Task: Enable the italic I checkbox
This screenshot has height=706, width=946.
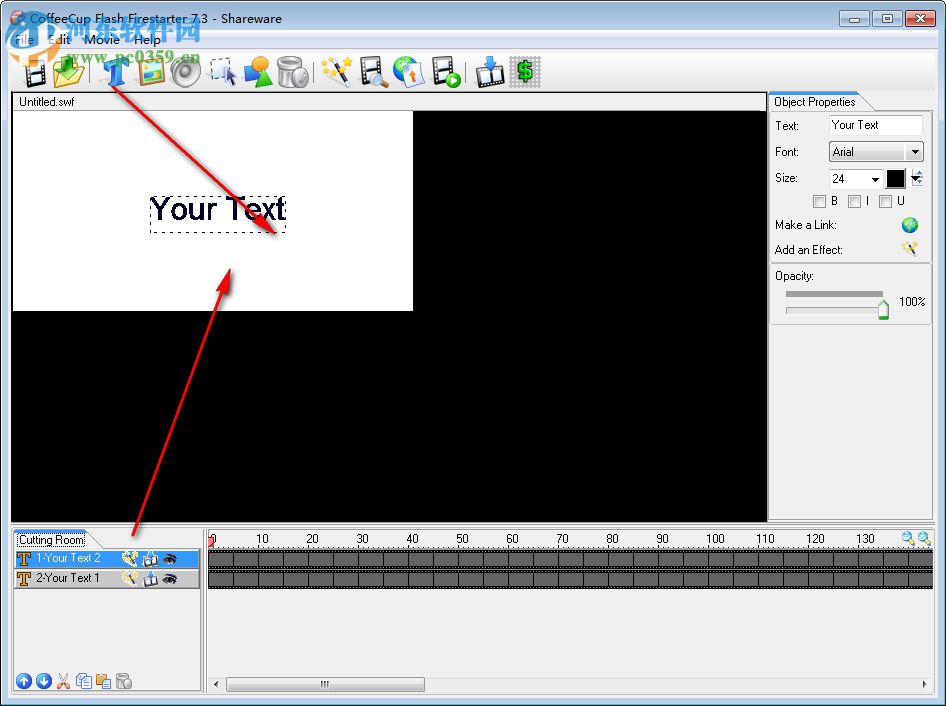Action: click(854, 202)
